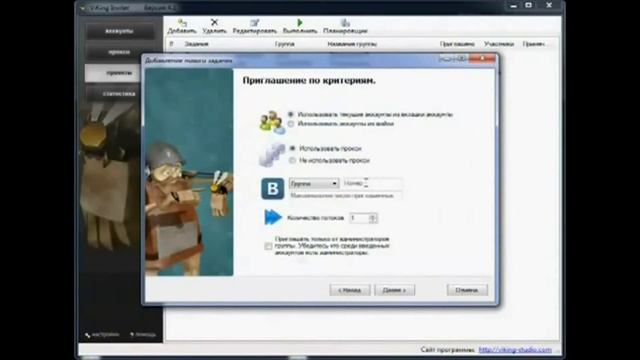Click the app menu arrow in title bar

pos(83,8)
